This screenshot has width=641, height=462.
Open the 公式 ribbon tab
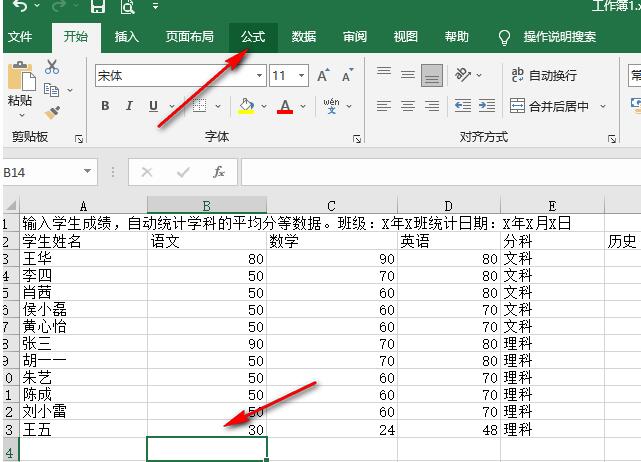point(252,37)
